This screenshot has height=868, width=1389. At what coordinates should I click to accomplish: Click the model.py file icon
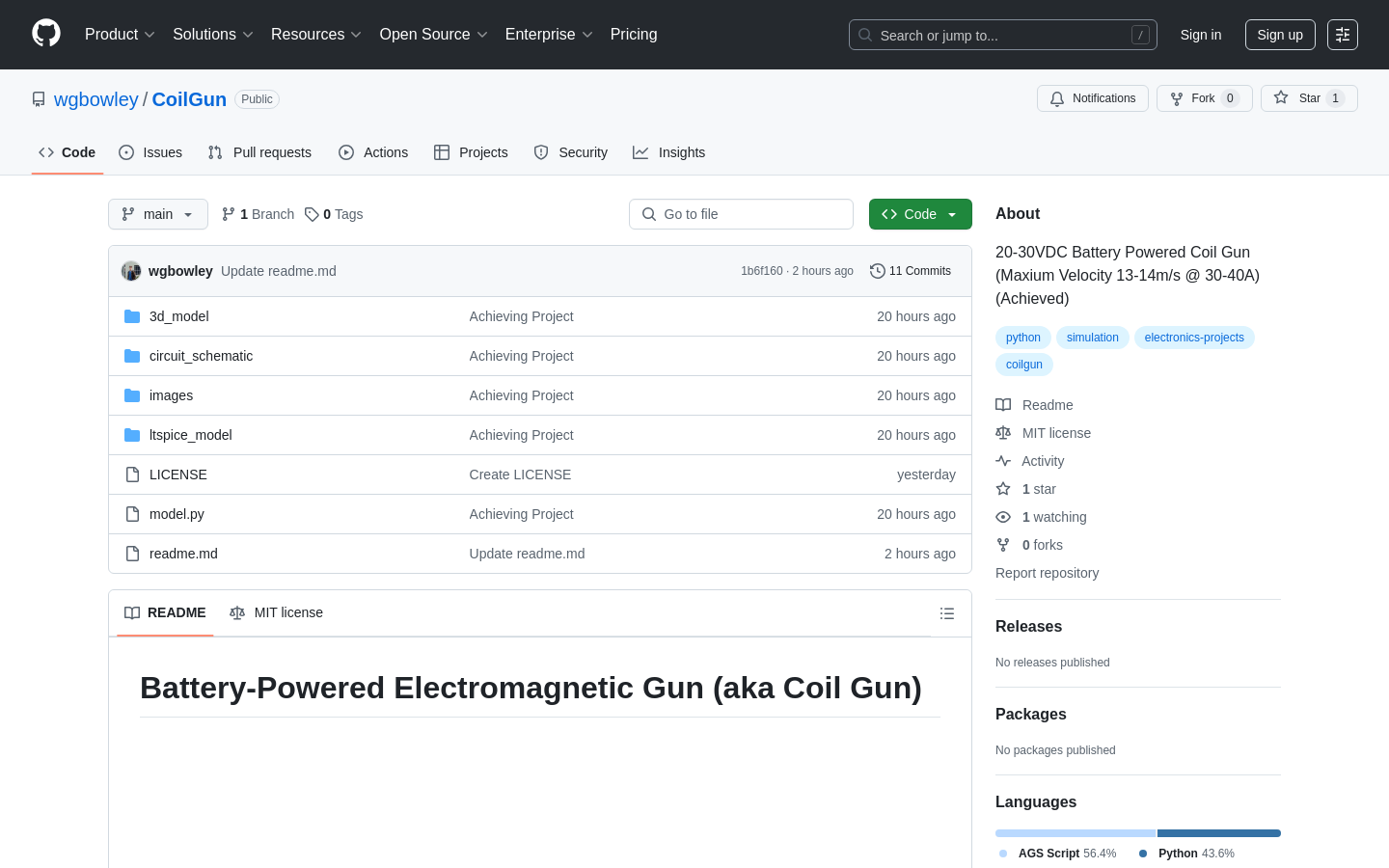pyautogui.click(x=132, y=514)
